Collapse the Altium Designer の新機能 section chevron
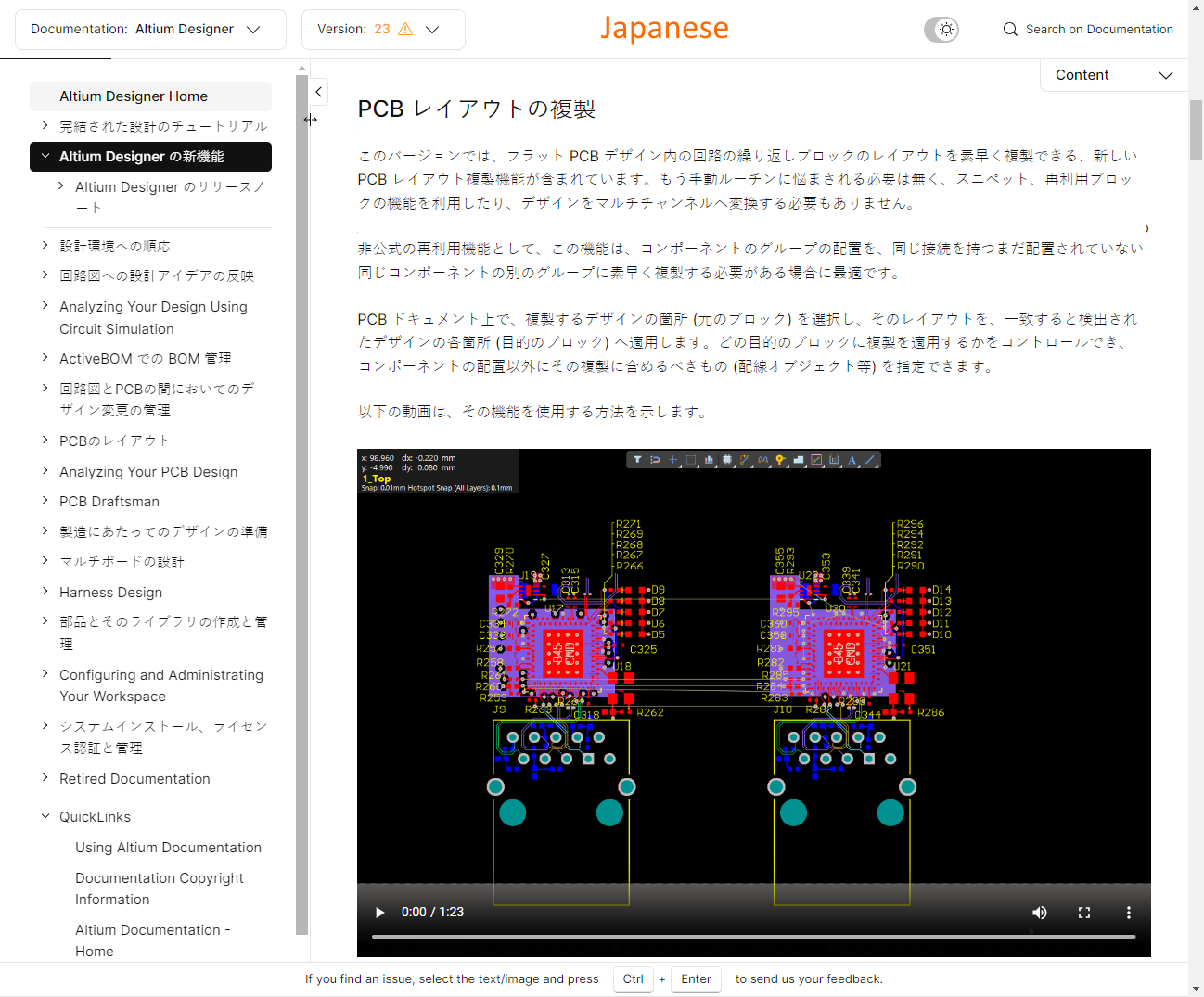 (x=45, y=156)
